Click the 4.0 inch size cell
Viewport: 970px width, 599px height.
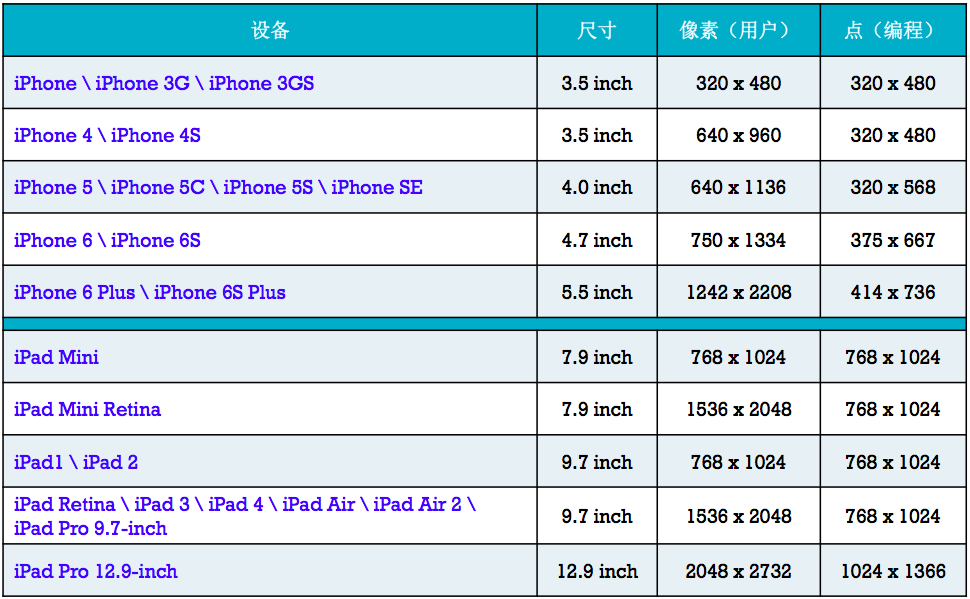[x=597, y=187]
